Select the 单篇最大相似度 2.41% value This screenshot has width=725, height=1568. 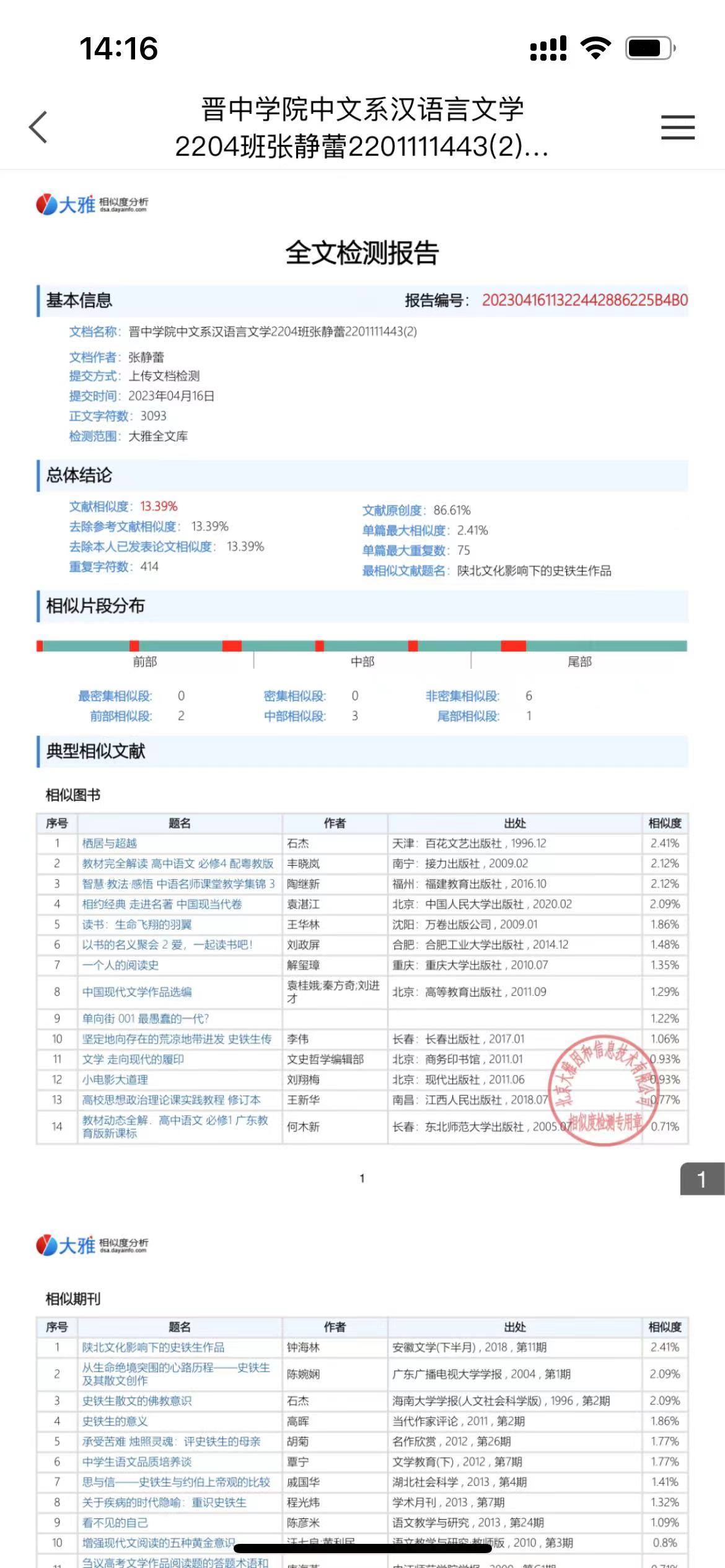(473, 531)
